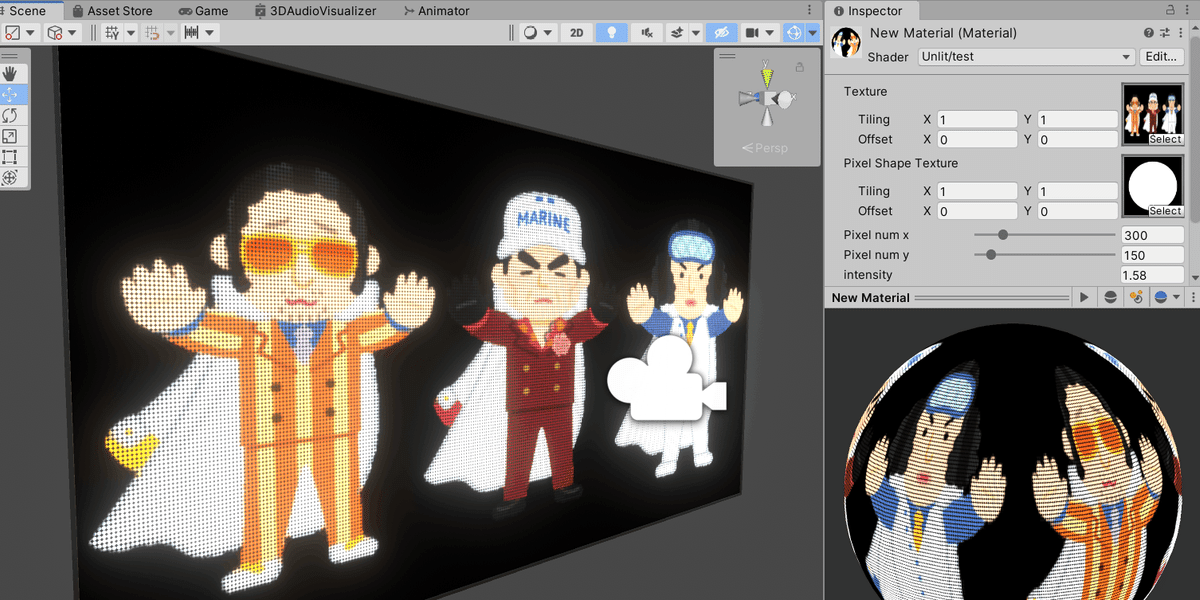Viewport: 1200px width, 600px height.
Task: Select the Rect transform tool
Action: pos(10,157)
